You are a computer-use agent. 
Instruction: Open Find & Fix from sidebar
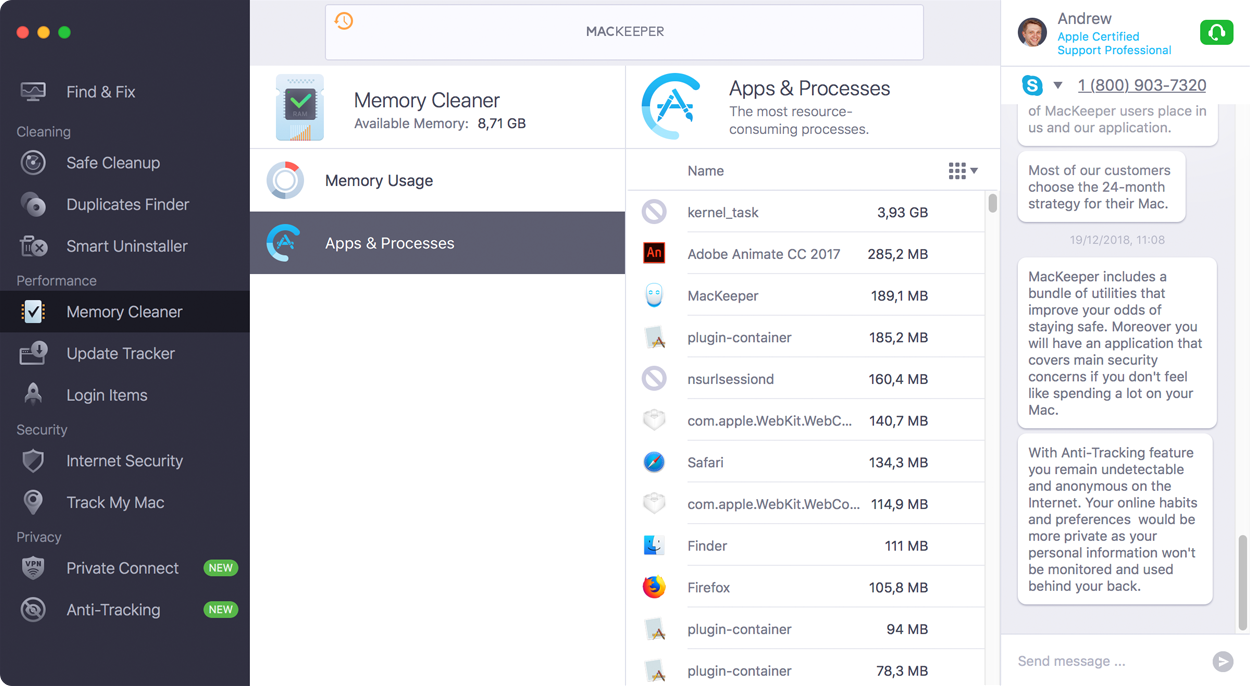[x=100, y=92]
